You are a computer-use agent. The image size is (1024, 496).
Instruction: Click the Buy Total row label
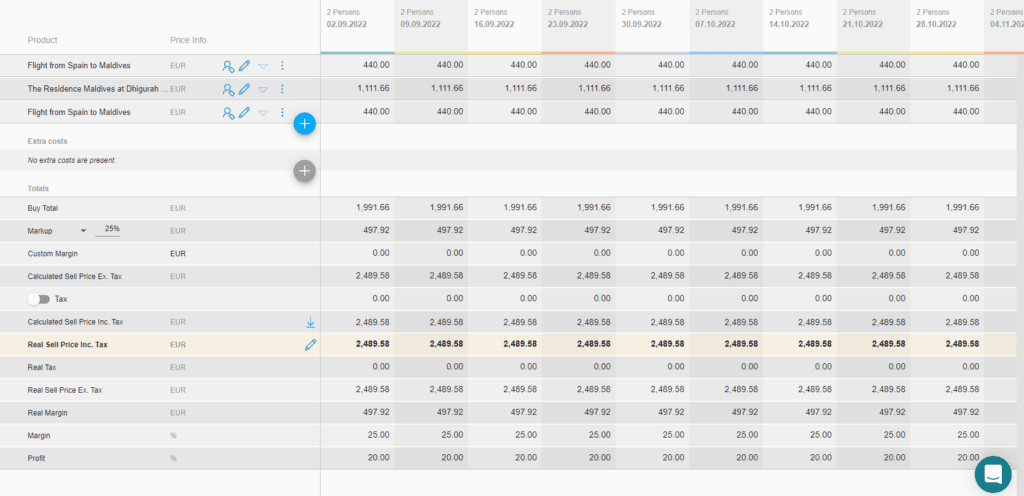point(43,208)
